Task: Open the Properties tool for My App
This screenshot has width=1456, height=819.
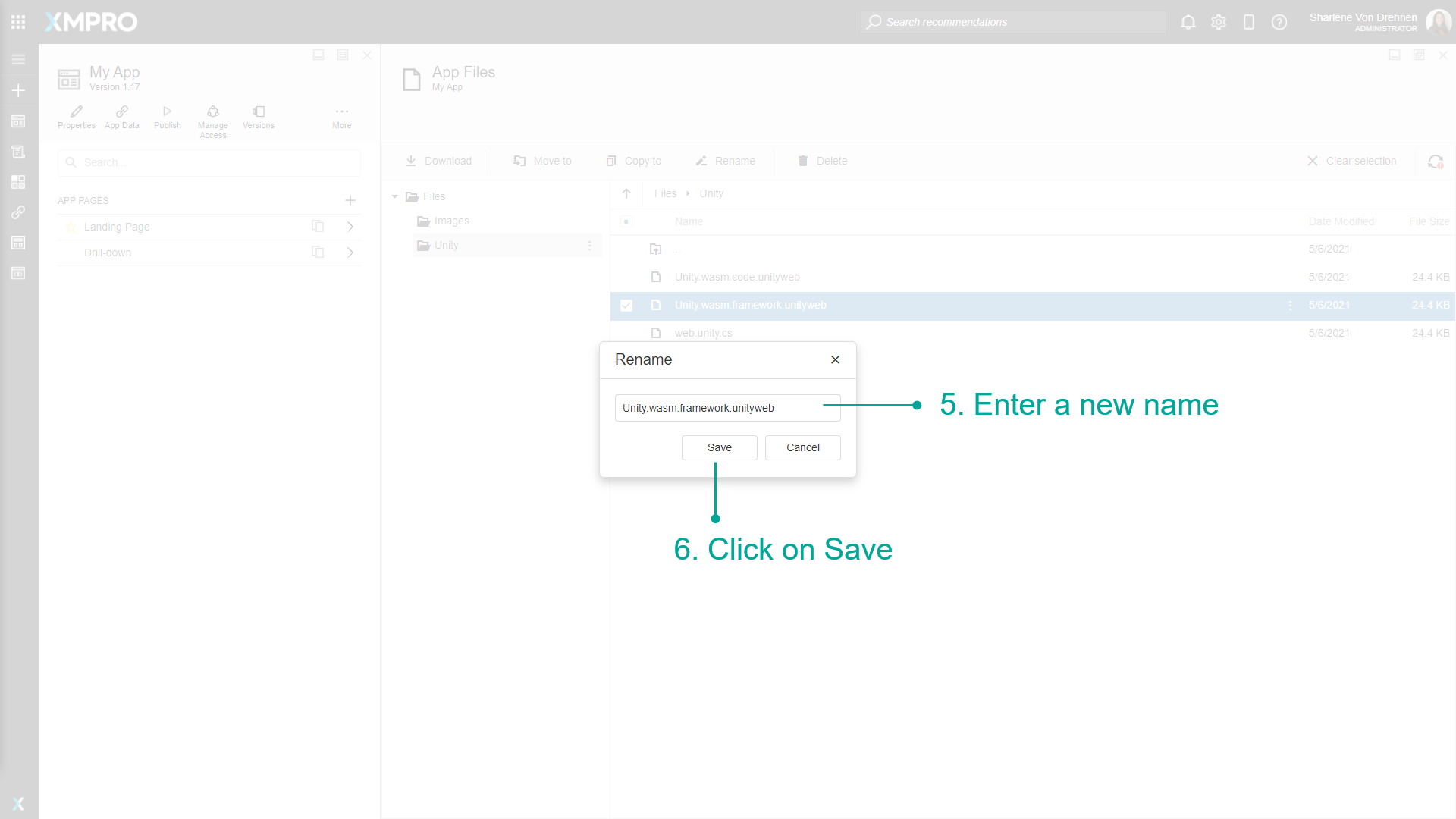Action: [76, 115]
